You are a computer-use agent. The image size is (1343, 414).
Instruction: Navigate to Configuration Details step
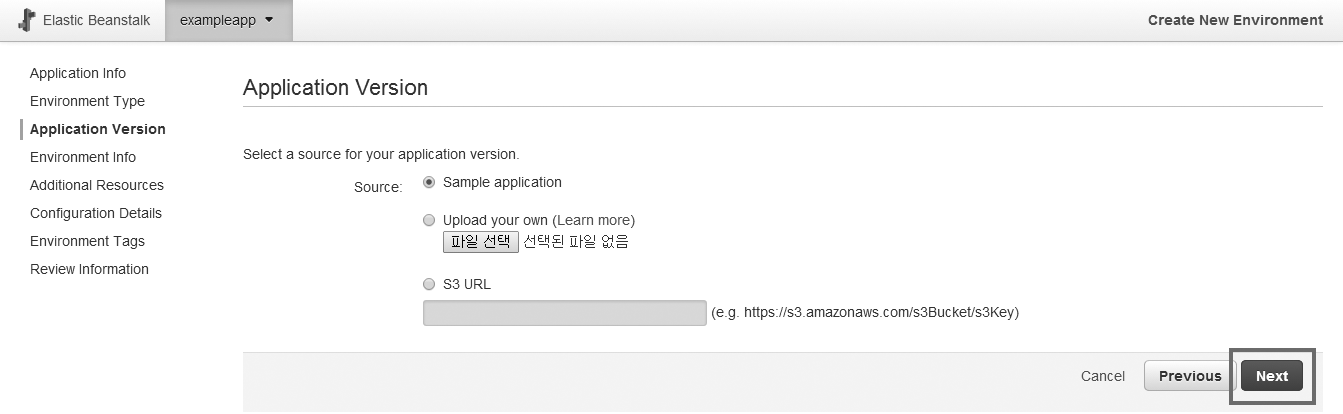tap(96, 213)
